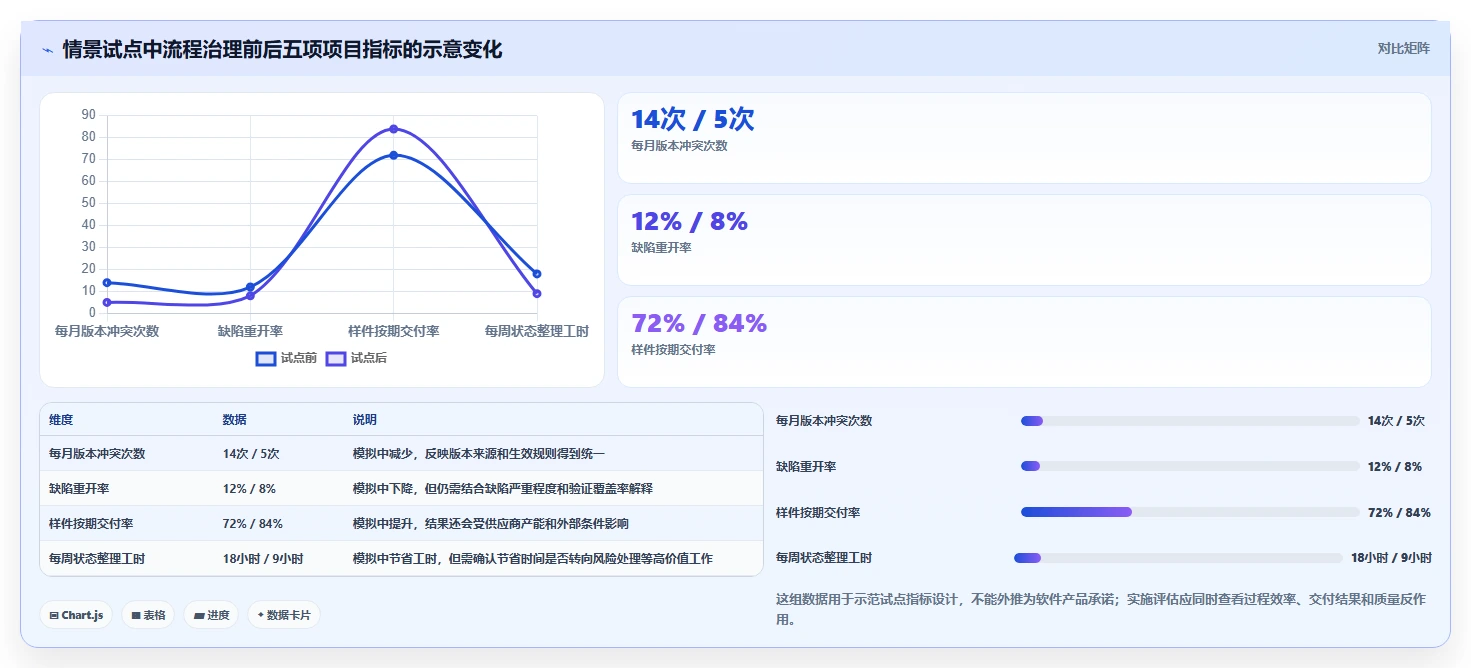This screenshot has height=668, width=1471.
Task: Click 72% / 84% beside the progress bar
Action: click(x=1399, y=513)
